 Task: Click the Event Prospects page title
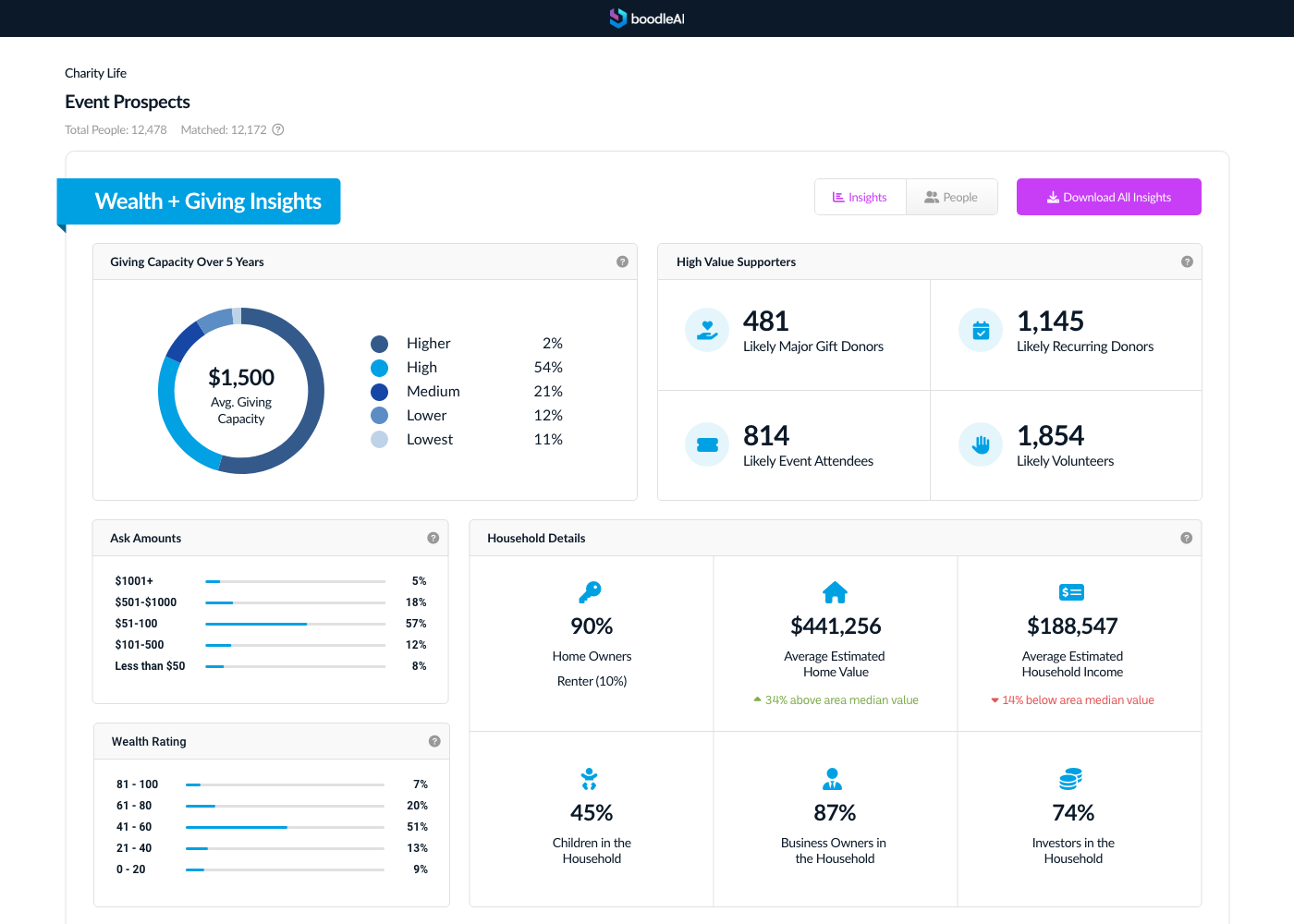pyautogui.click(x=128, y=102)
